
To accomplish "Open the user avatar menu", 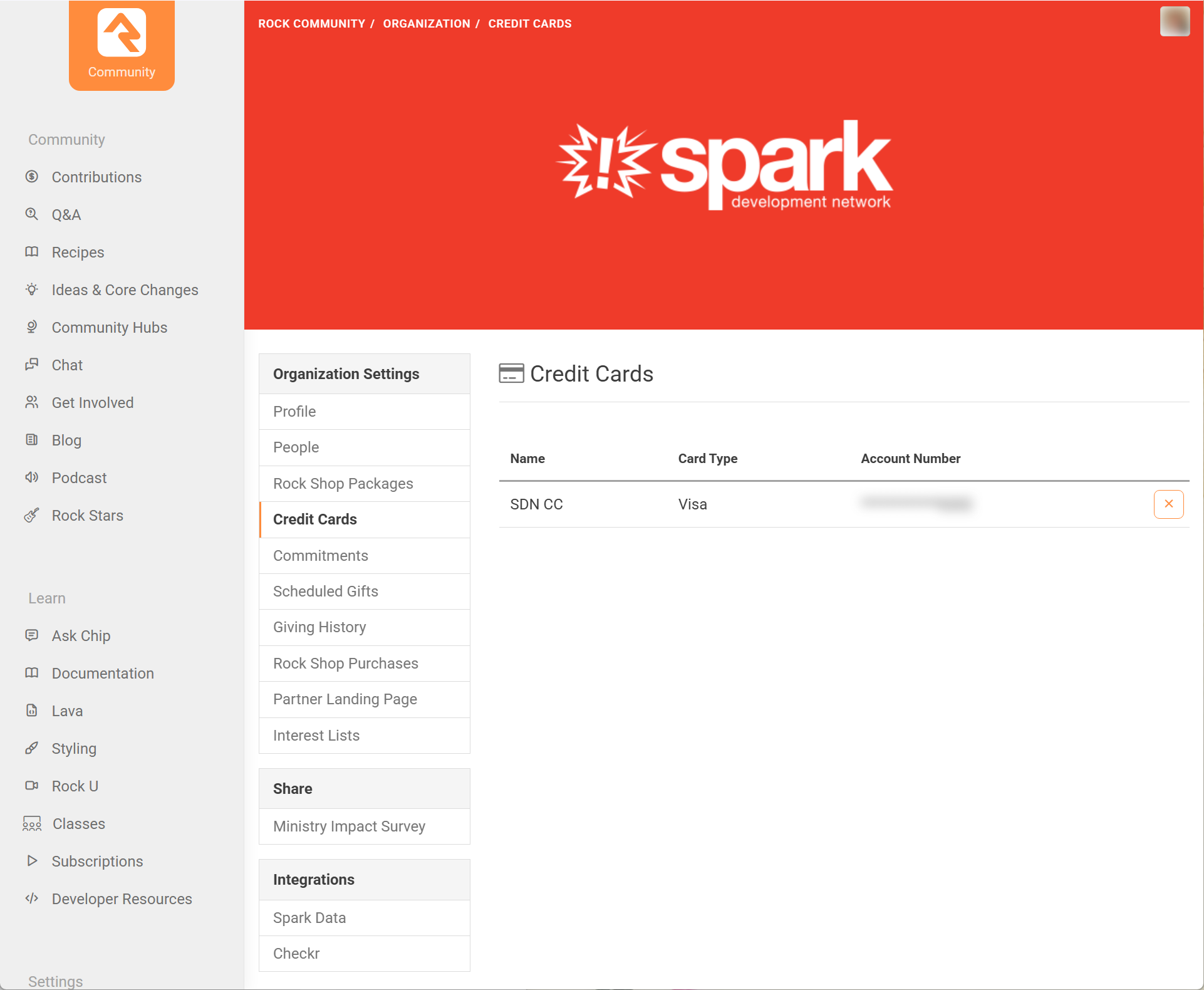I will pyautogui.click(x=1175, y=21).
